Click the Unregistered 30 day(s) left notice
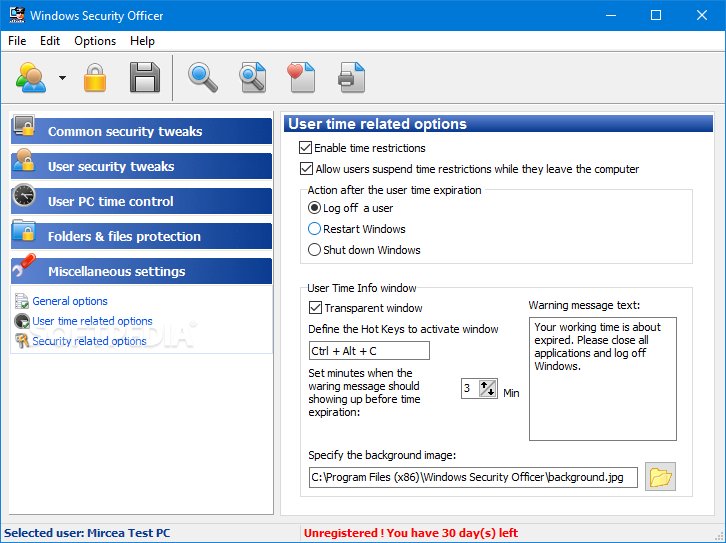 411,533
